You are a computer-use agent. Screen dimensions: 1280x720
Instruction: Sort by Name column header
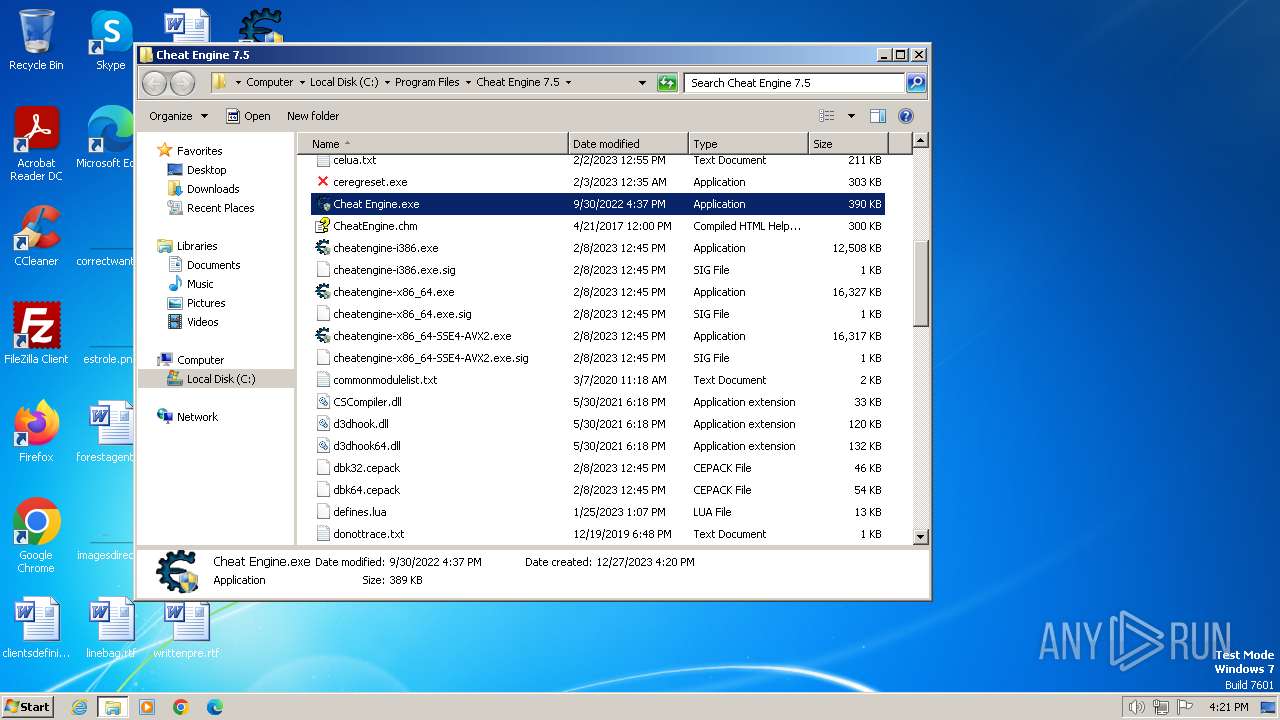point(433,144)
